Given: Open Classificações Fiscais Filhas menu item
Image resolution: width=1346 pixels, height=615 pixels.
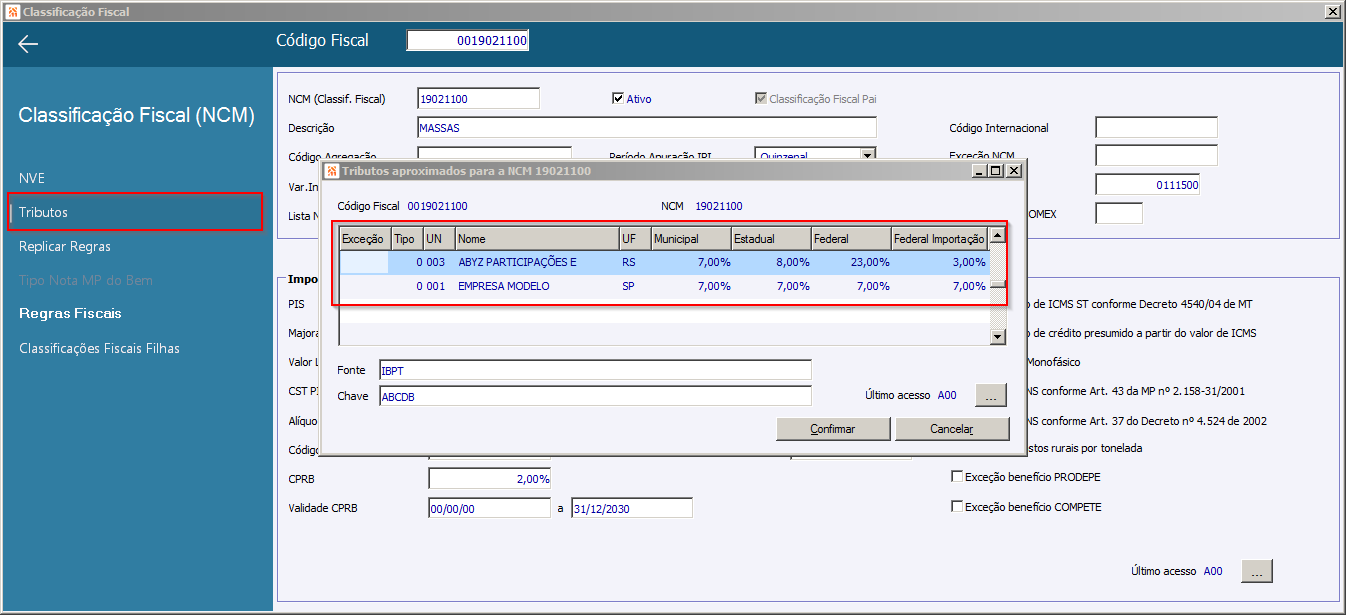Looking at the screenshot, I should pos(99,348).
